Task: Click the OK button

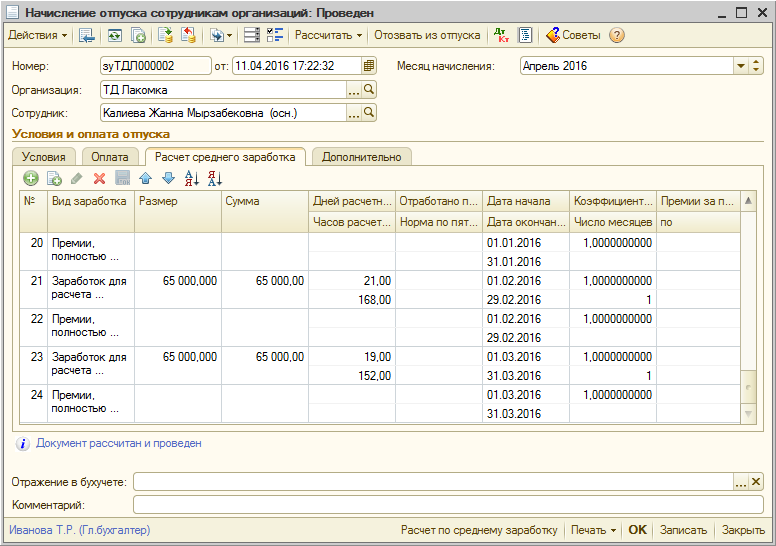Action: (637, 530)
